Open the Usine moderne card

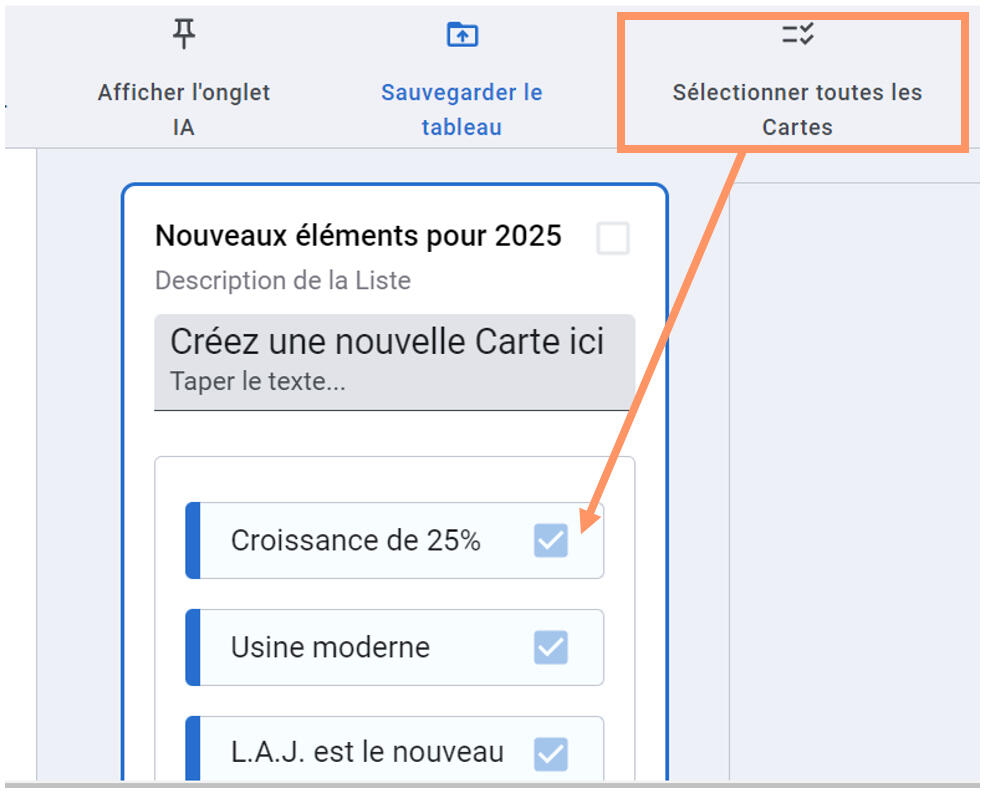click(x=331, y=647)
